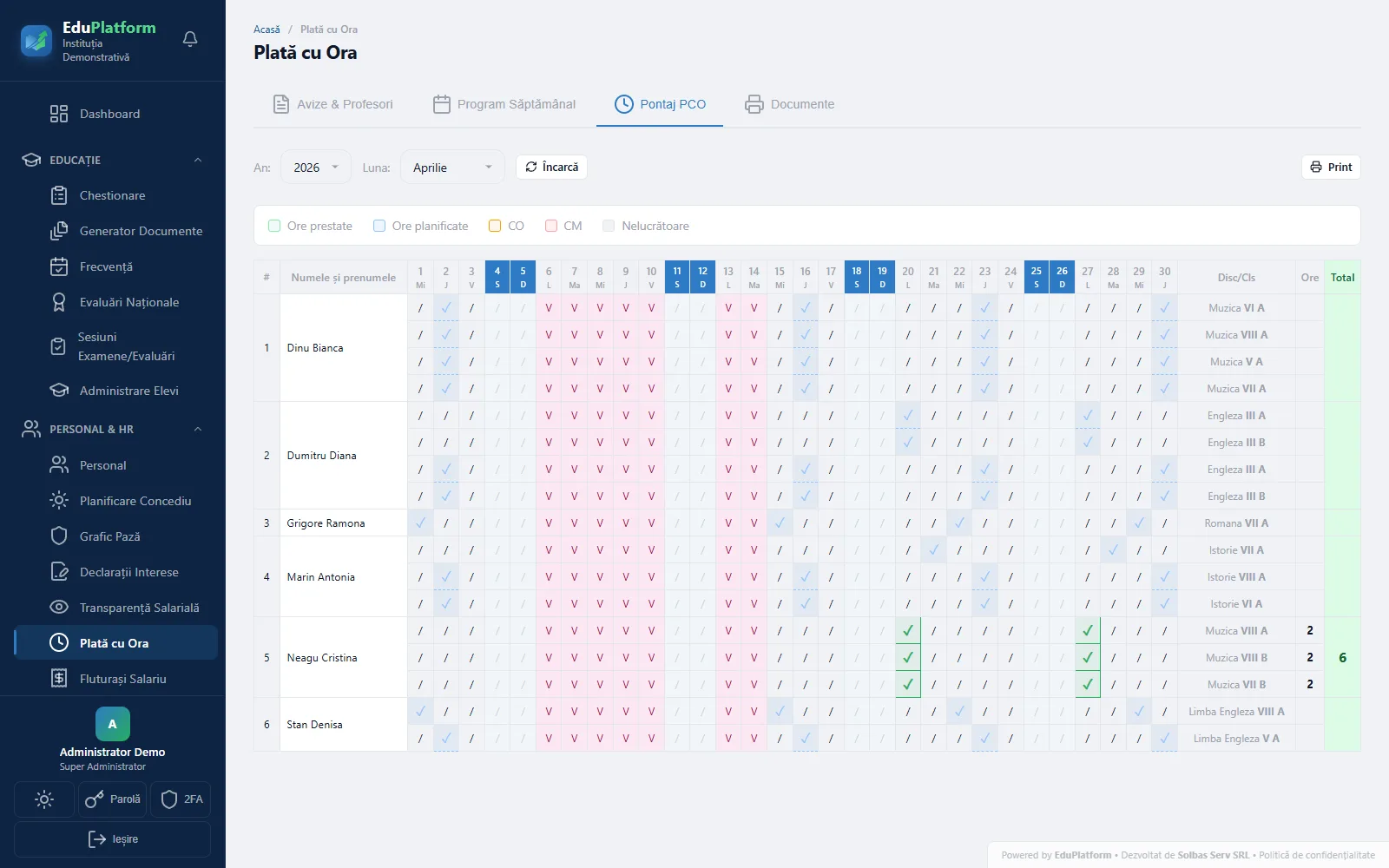Collapse the EDUCAȚIE sidebar section

click(113, 160)
